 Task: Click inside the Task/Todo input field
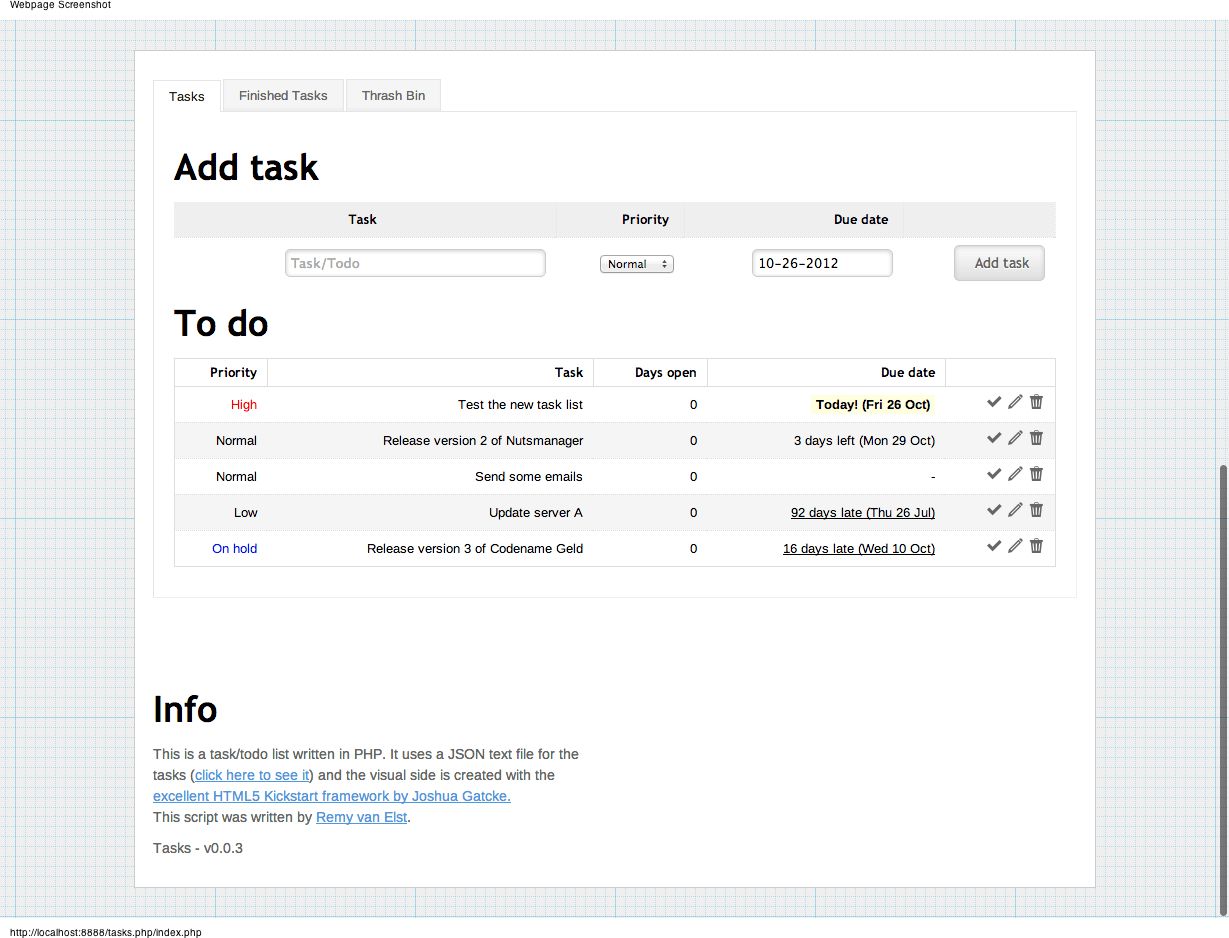pos(414,263)
